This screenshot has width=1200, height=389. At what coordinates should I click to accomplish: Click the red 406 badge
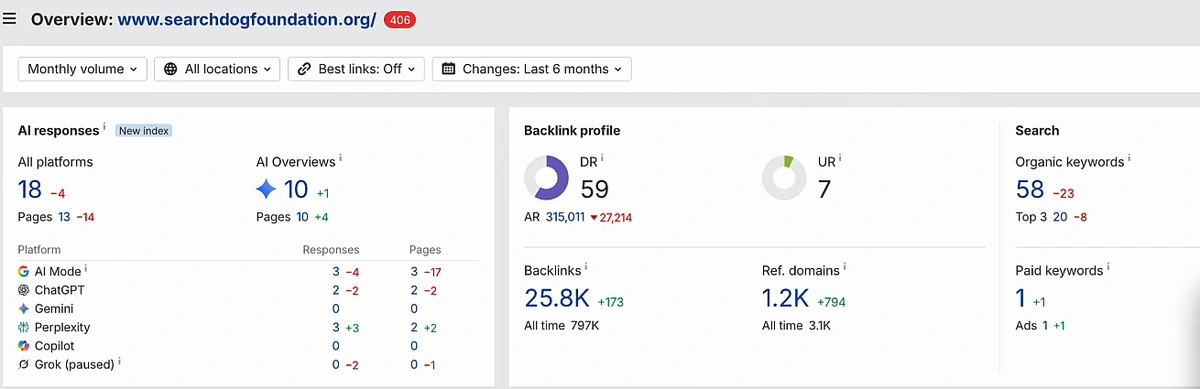tap(400, 19)
